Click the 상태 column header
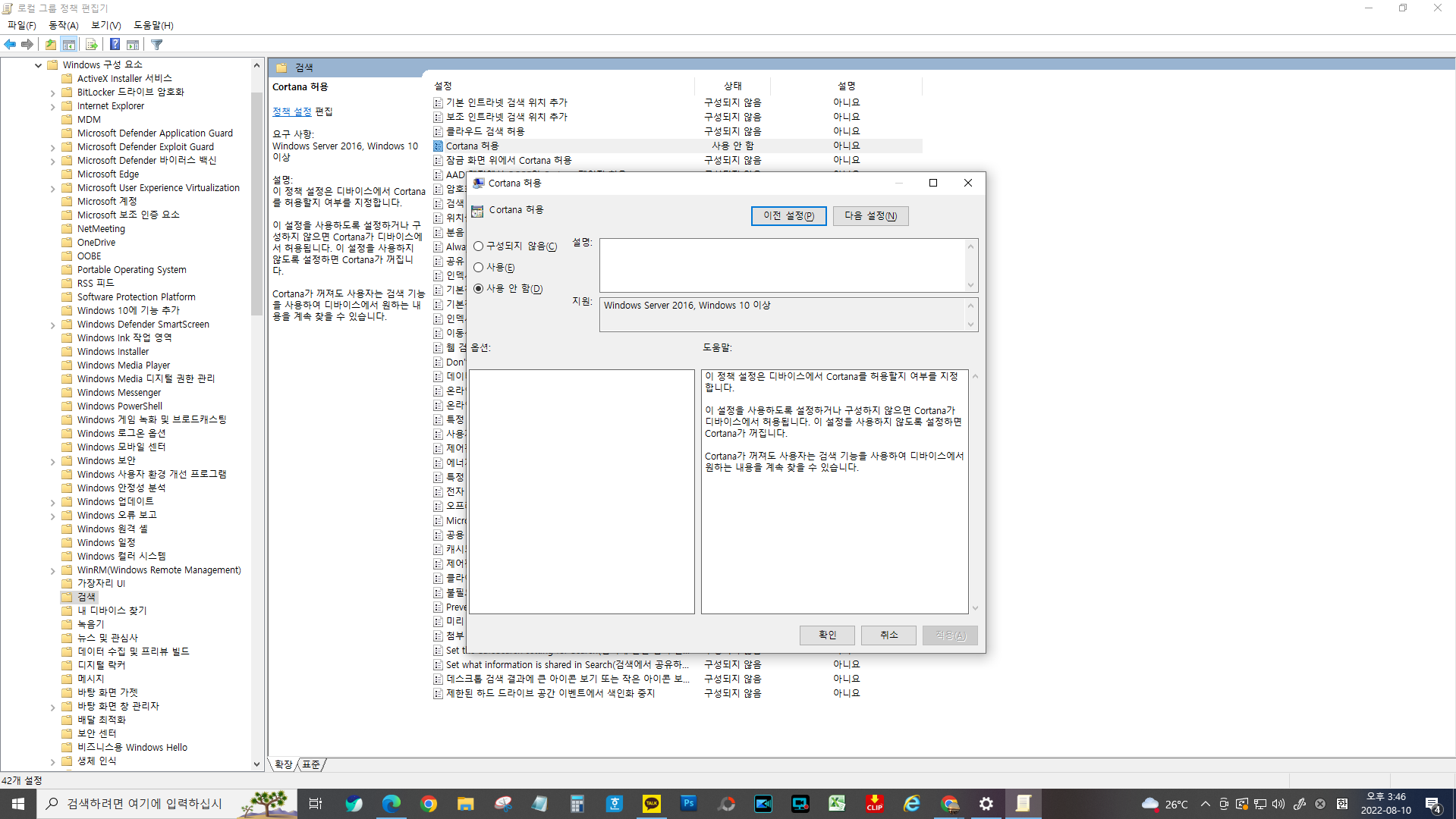This screenshot has height=819, width=1456. 732,86
